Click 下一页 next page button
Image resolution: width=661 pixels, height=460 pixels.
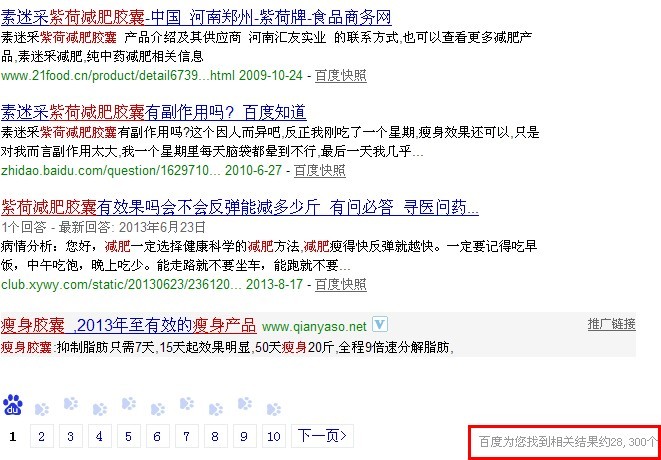tap(322, 436)
